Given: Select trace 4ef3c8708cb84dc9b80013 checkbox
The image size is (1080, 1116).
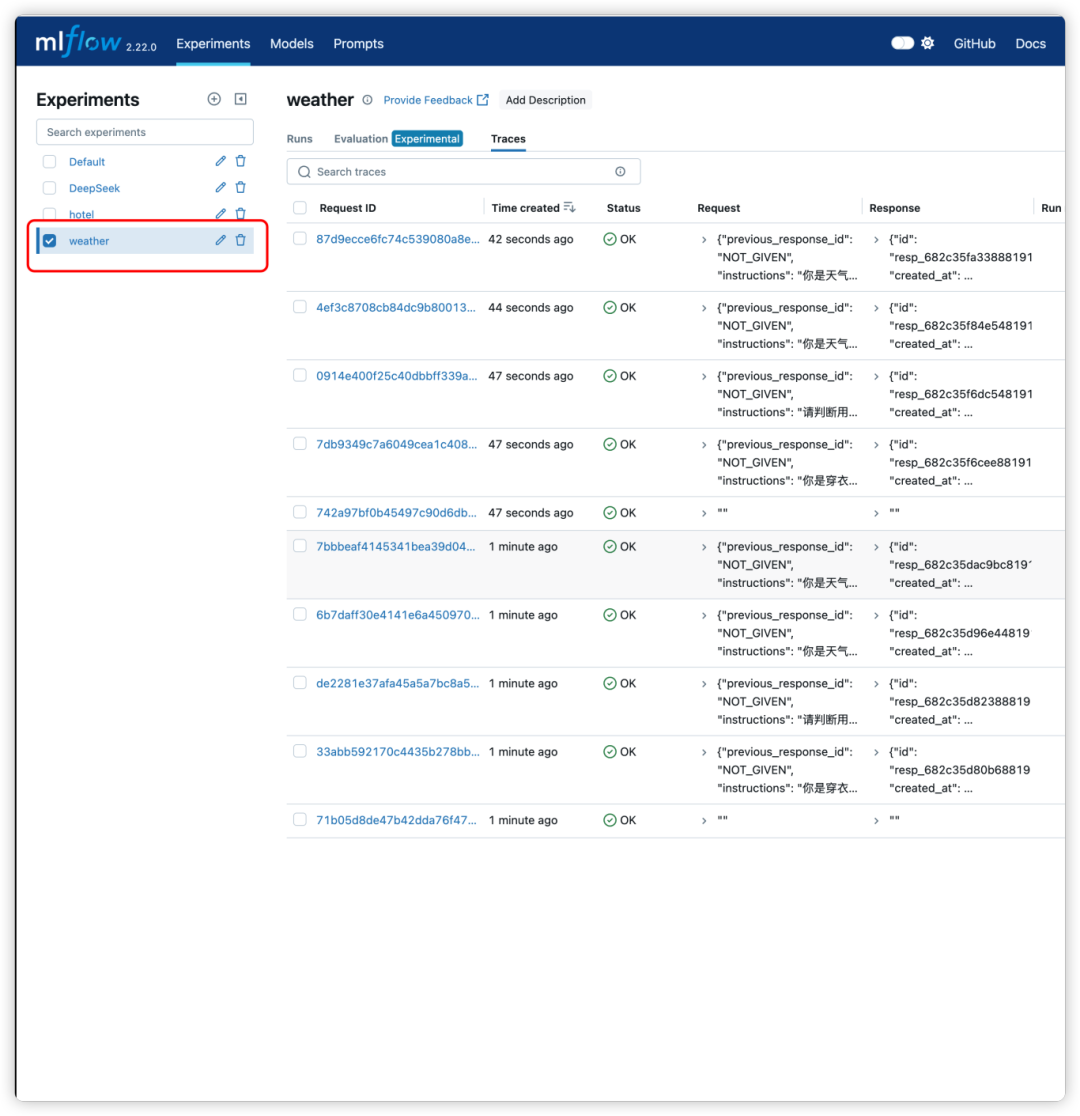Looking at the screenshot, I should coord(300,307).
